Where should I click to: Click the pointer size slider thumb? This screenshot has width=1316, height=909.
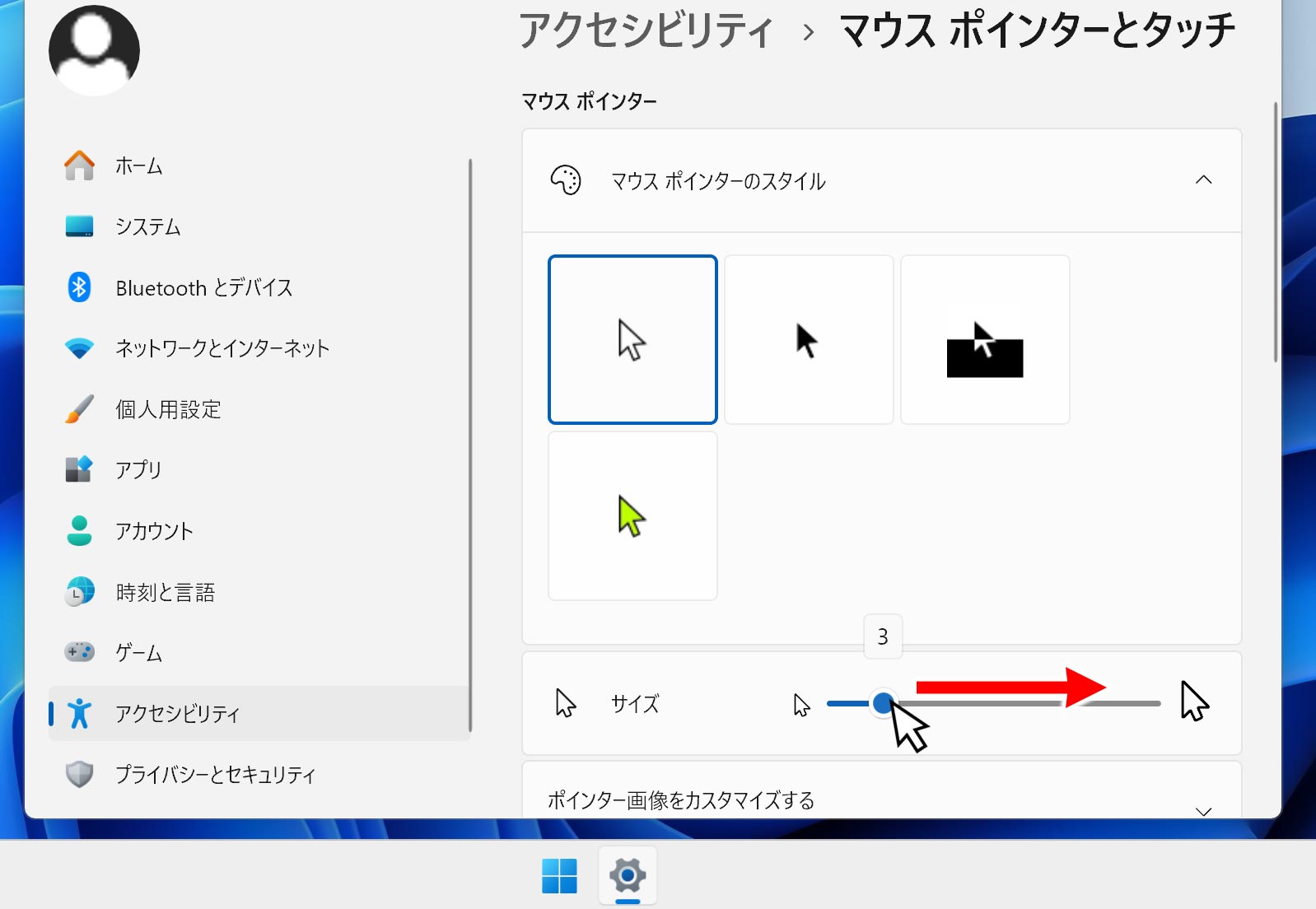tap(883, 703)
